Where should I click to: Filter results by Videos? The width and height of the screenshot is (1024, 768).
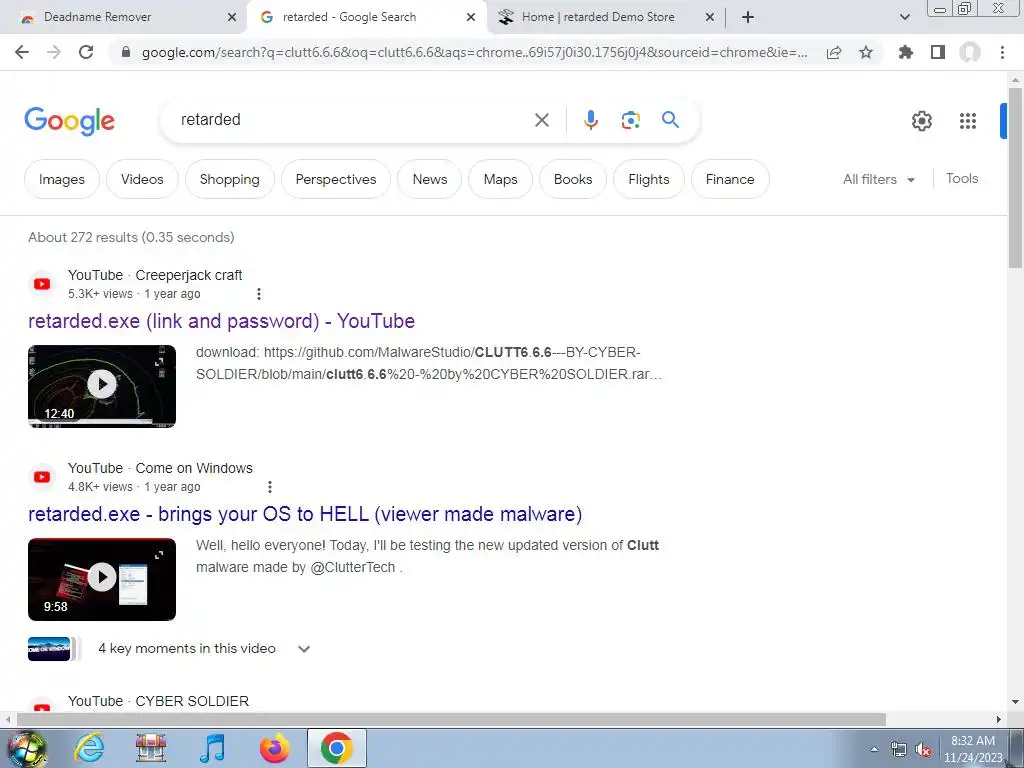(142, 179)
